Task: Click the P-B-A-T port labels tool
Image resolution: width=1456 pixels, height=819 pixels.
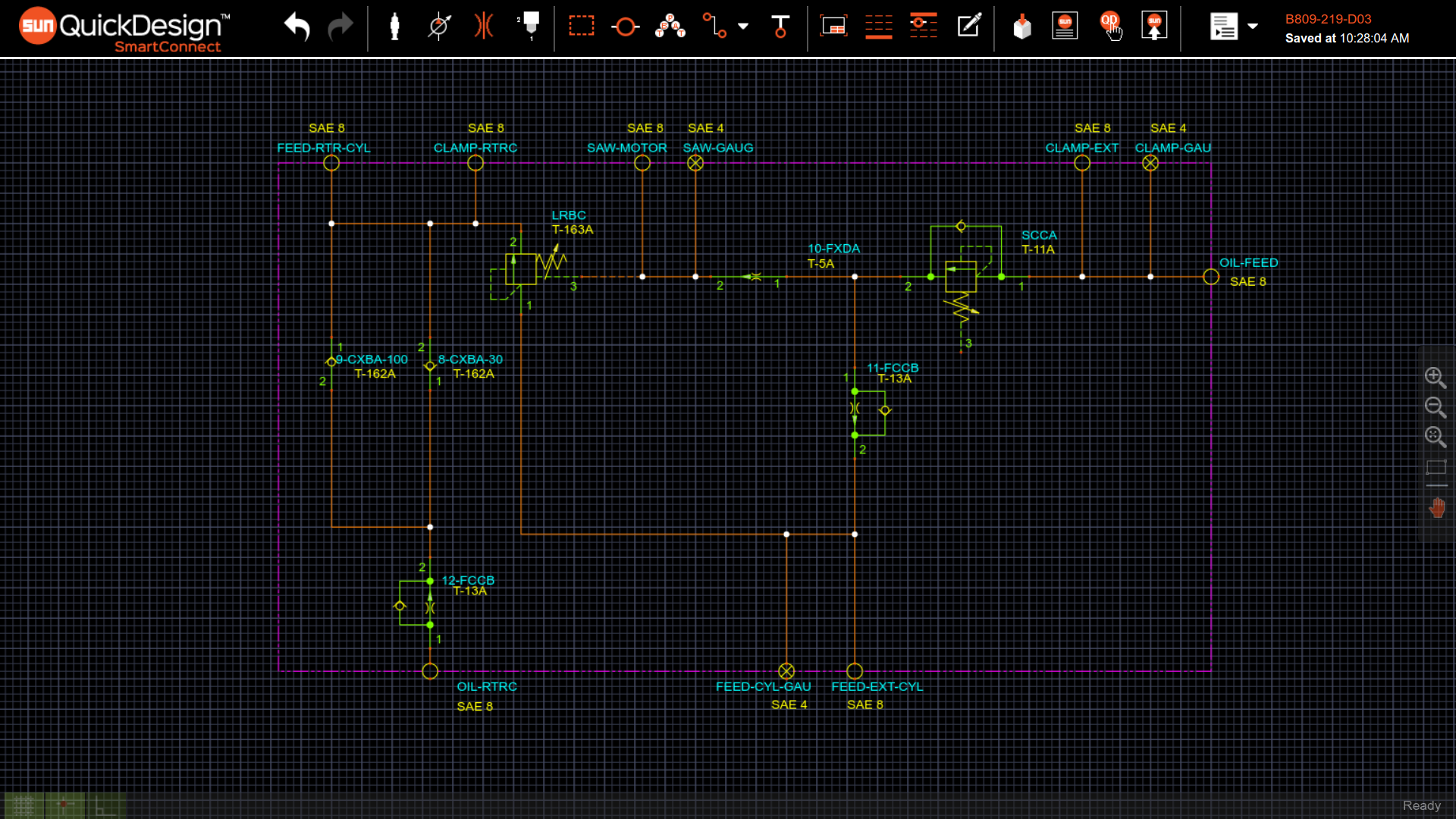Action: click(x=670, y=27)
